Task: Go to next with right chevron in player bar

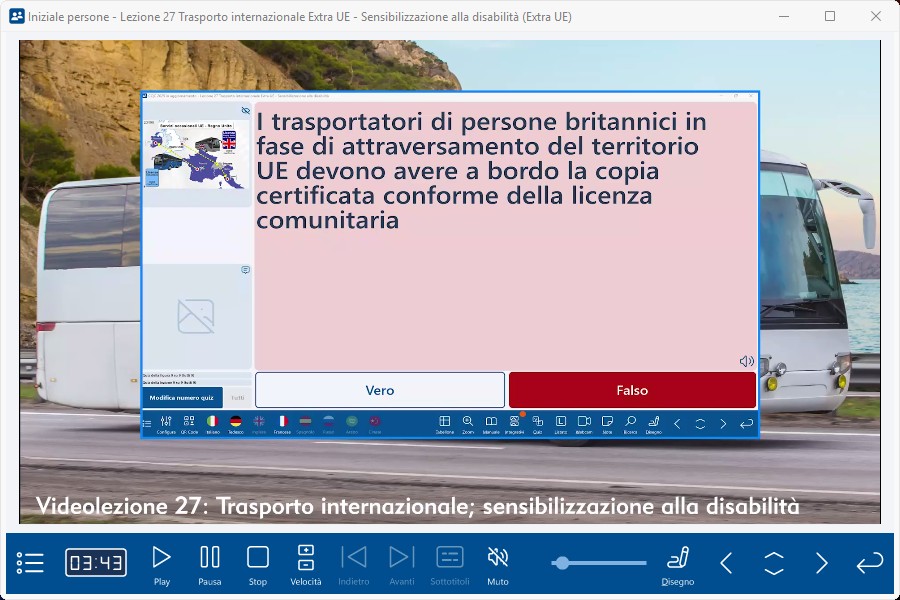Action: pyautogui.click(x=821, y=563)
